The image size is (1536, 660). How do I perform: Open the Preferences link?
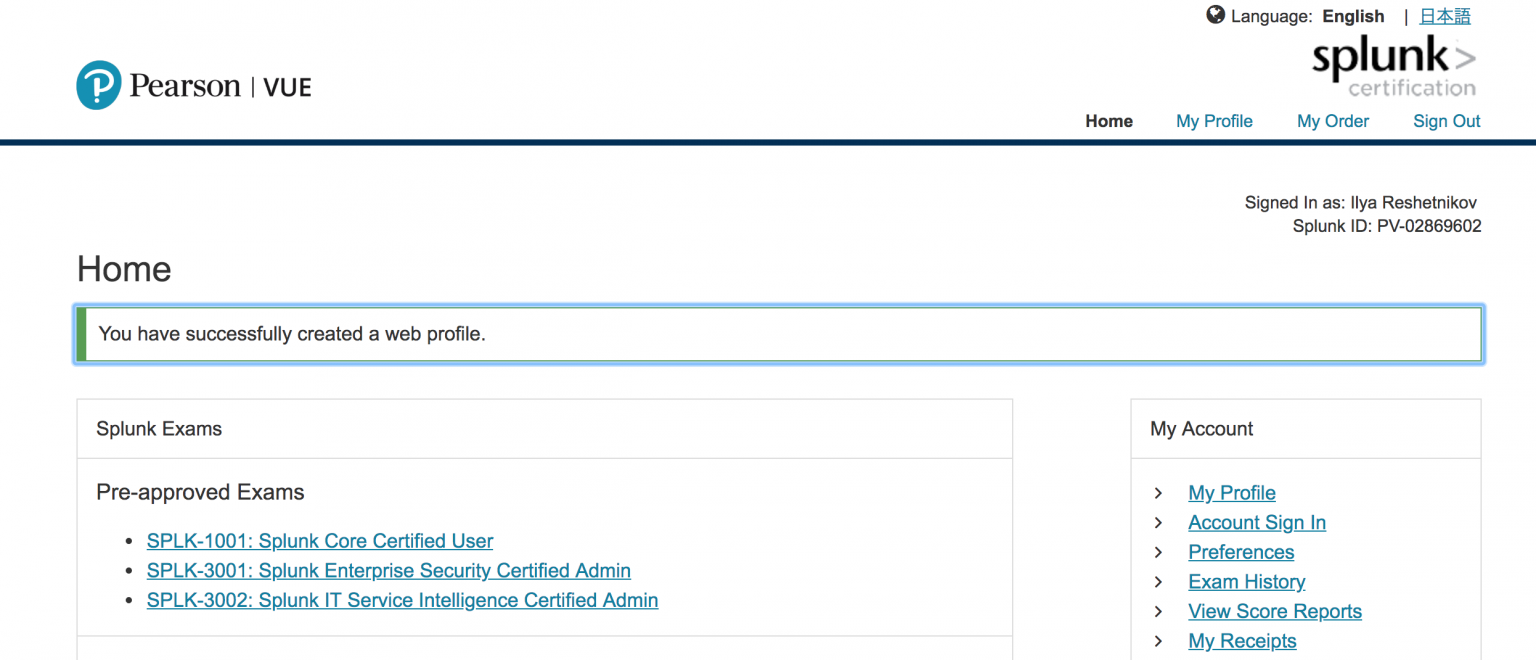click(1241, 552)
